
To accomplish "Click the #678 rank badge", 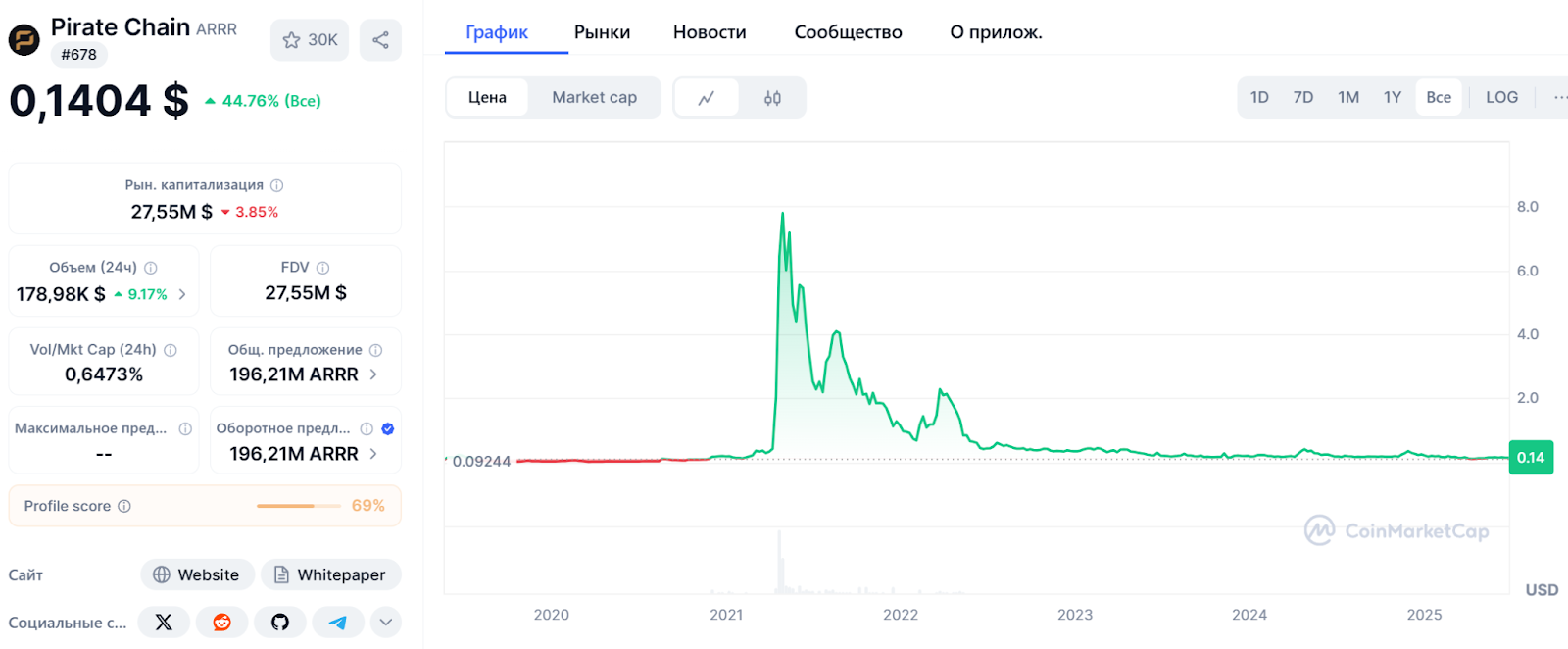I will pyautogui.click(x=78, y=55).
